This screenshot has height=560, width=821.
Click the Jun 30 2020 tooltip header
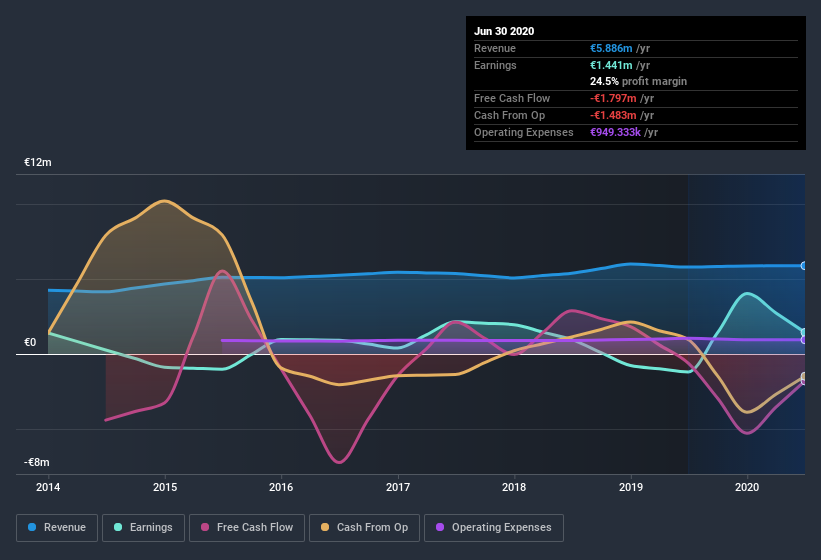pos(504,31)
